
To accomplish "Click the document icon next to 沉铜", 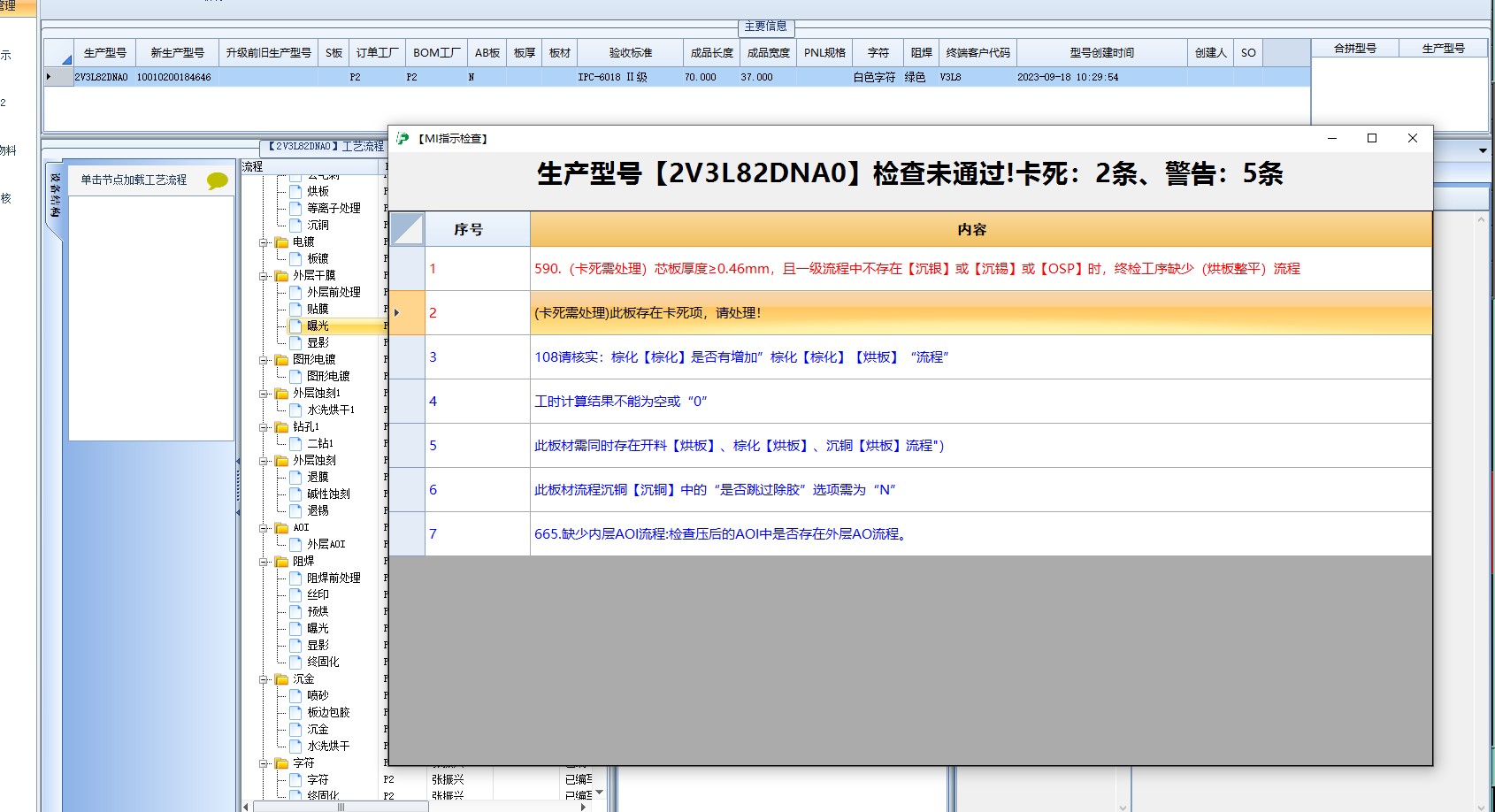I will 295,225.
